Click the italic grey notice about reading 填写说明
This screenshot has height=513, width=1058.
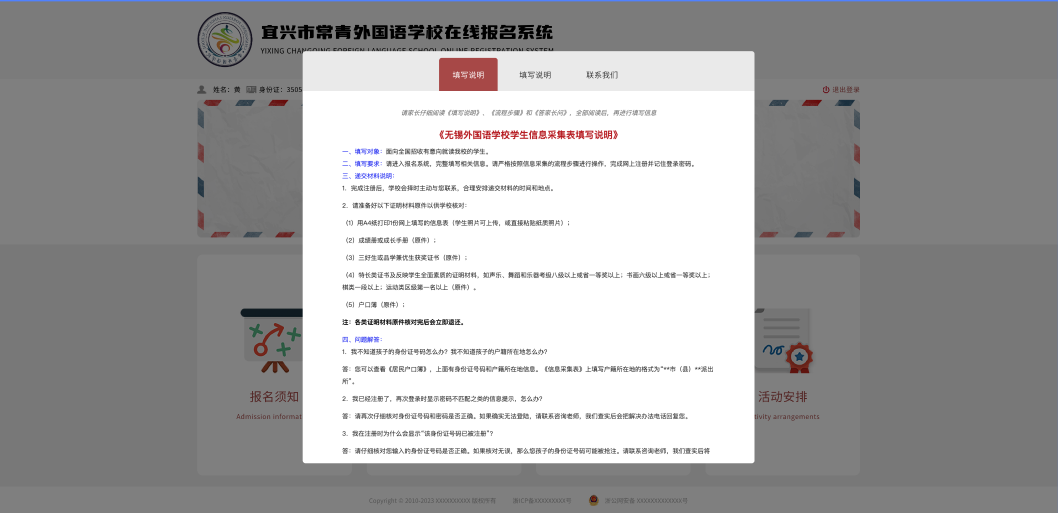[x=528, y=113]
